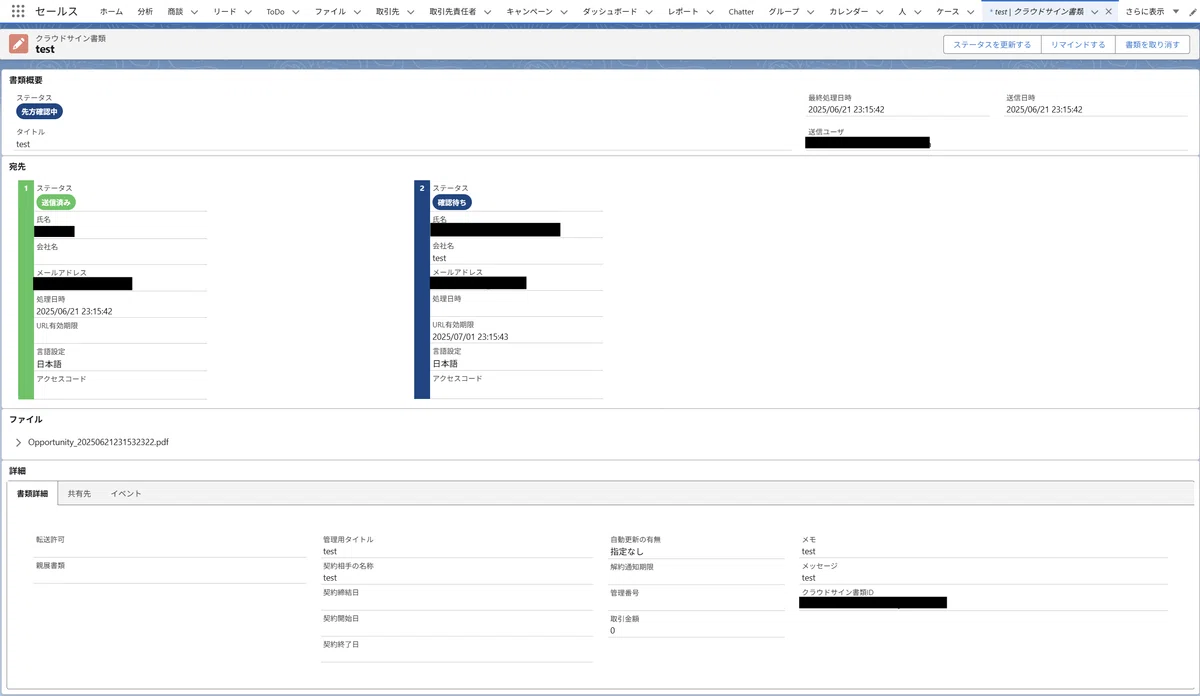Switch to the イベント tab

pyautogui.click(x=126, y=494)
